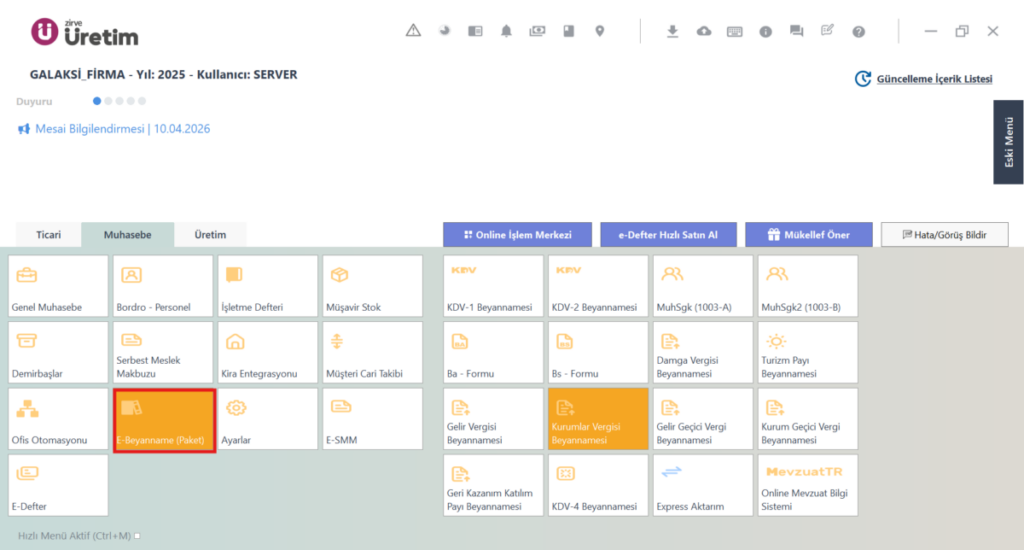Click the money banknote icon in toolbar
Image resolution: width=1024 pixels, height=550 pixels.
537,31
